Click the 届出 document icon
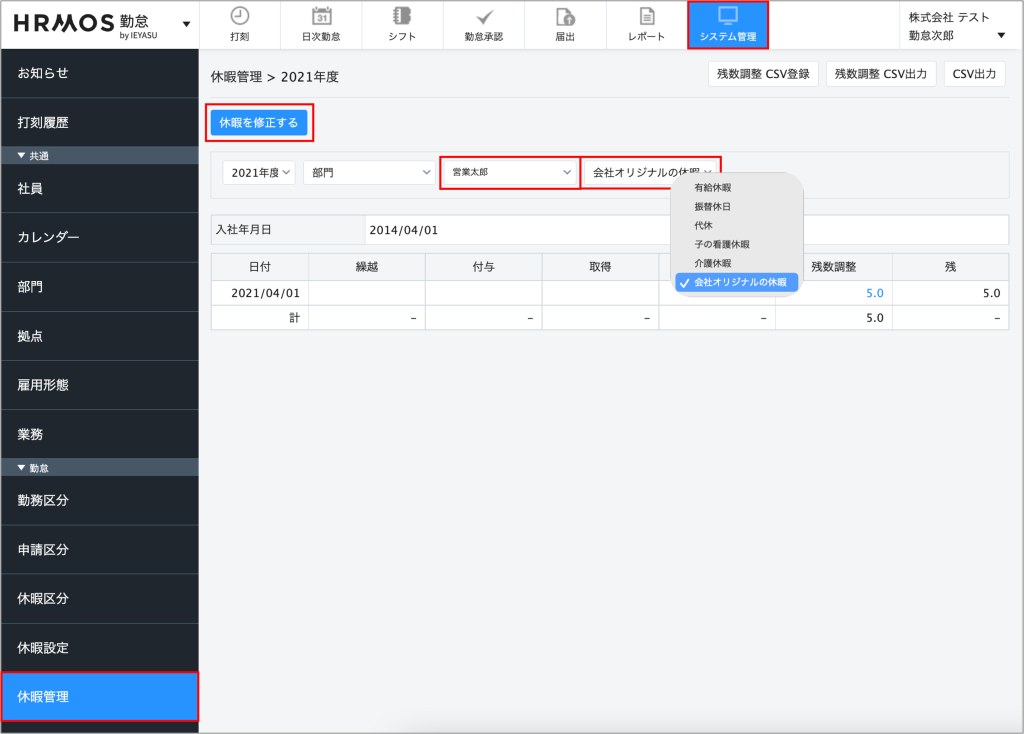The width and height of the screenshot is (1024, 734). pos(565,16)
